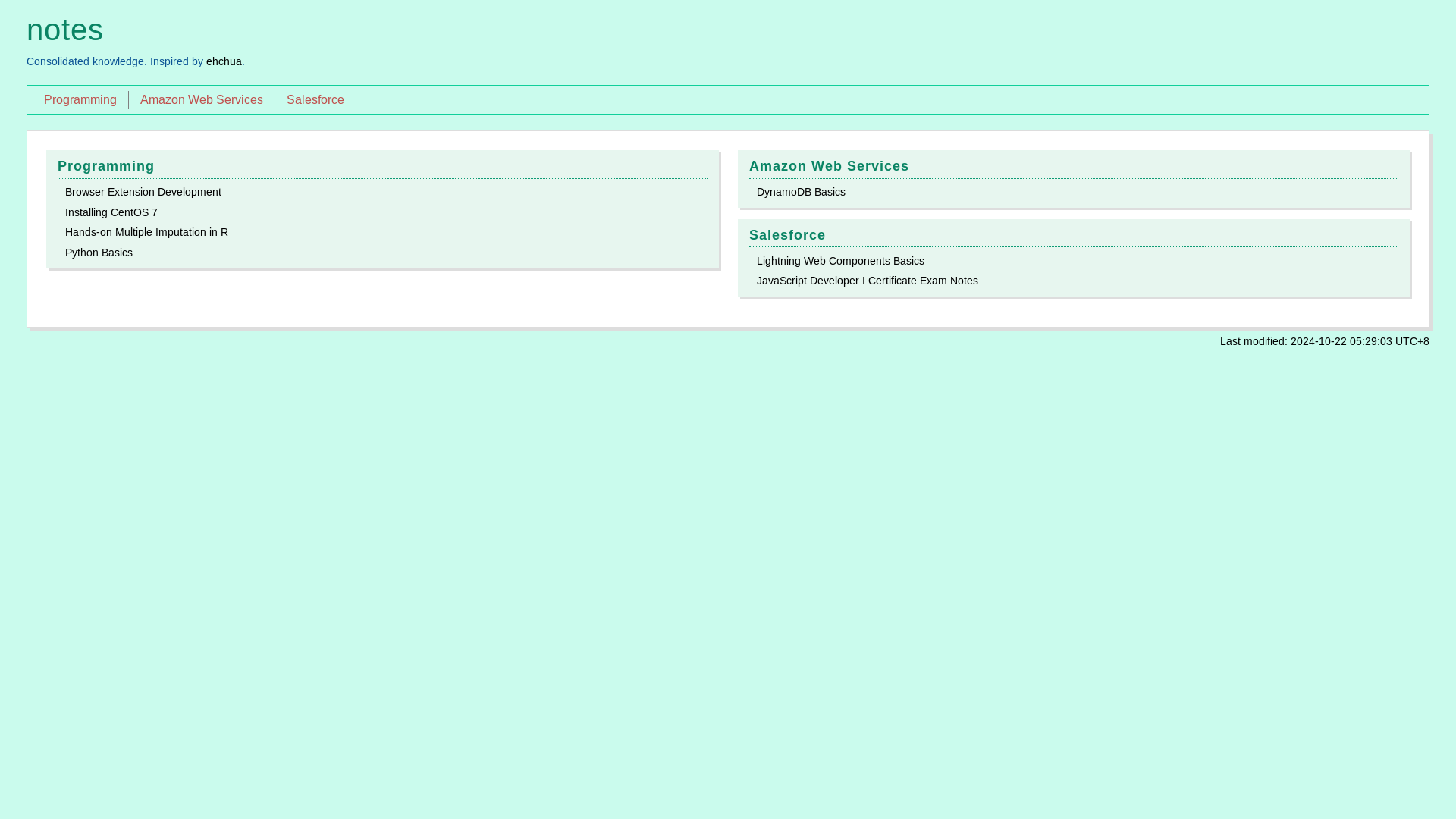Open Browser Extension Development note
Viewport: 1456px width, 819px height.
pos(143,192)
